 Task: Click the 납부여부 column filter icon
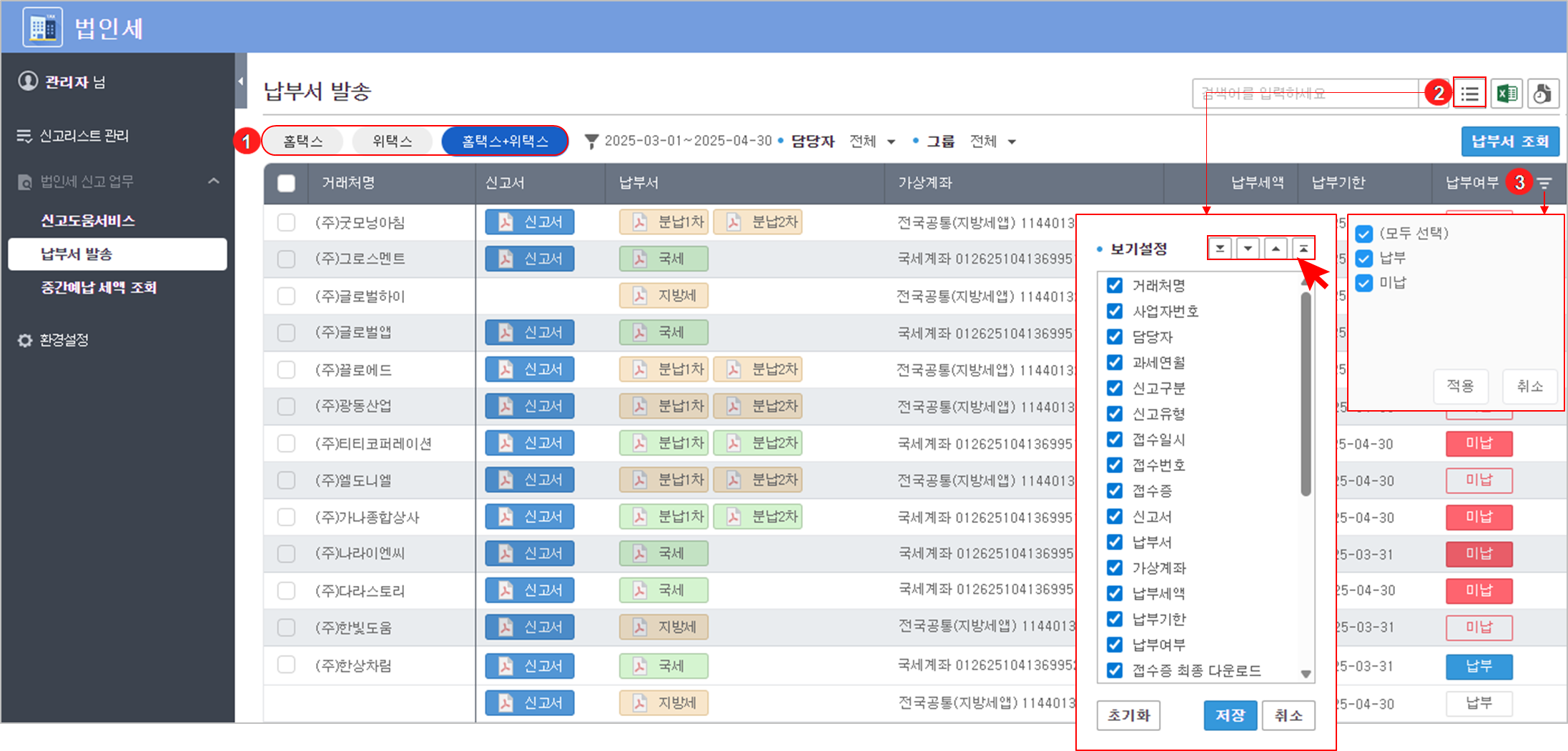click(x=1544, y=184)
